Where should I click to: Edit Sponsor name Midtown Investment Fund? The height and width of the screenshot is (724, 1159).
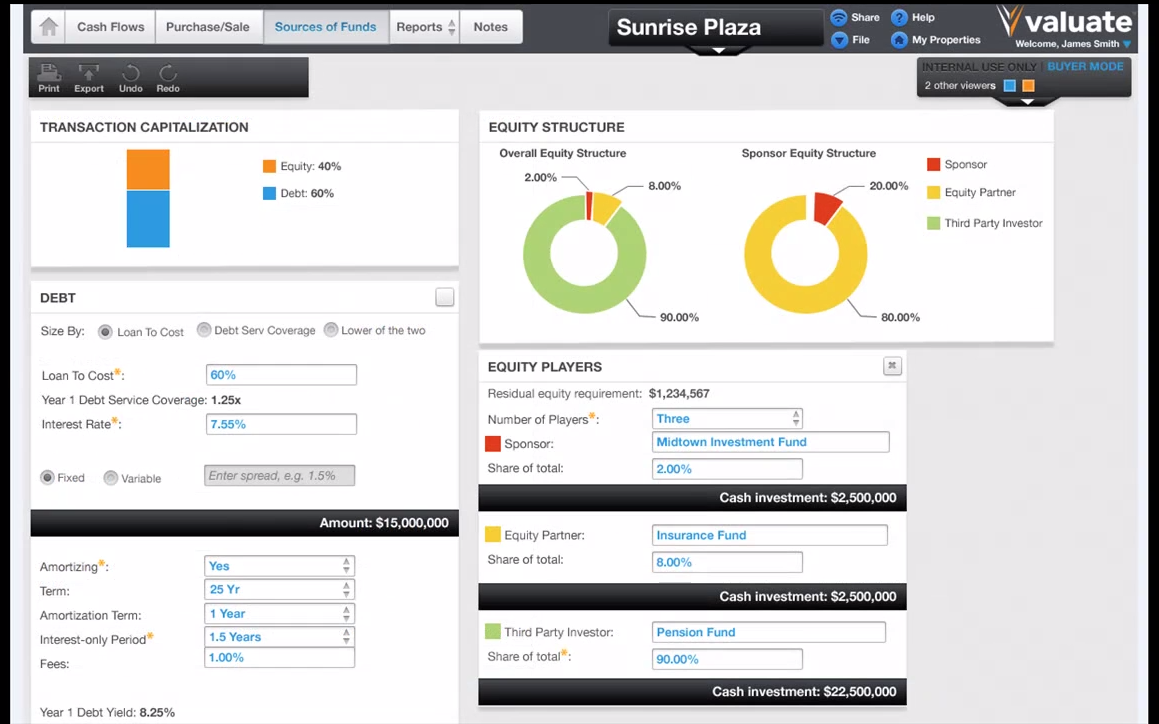(770, 442)
